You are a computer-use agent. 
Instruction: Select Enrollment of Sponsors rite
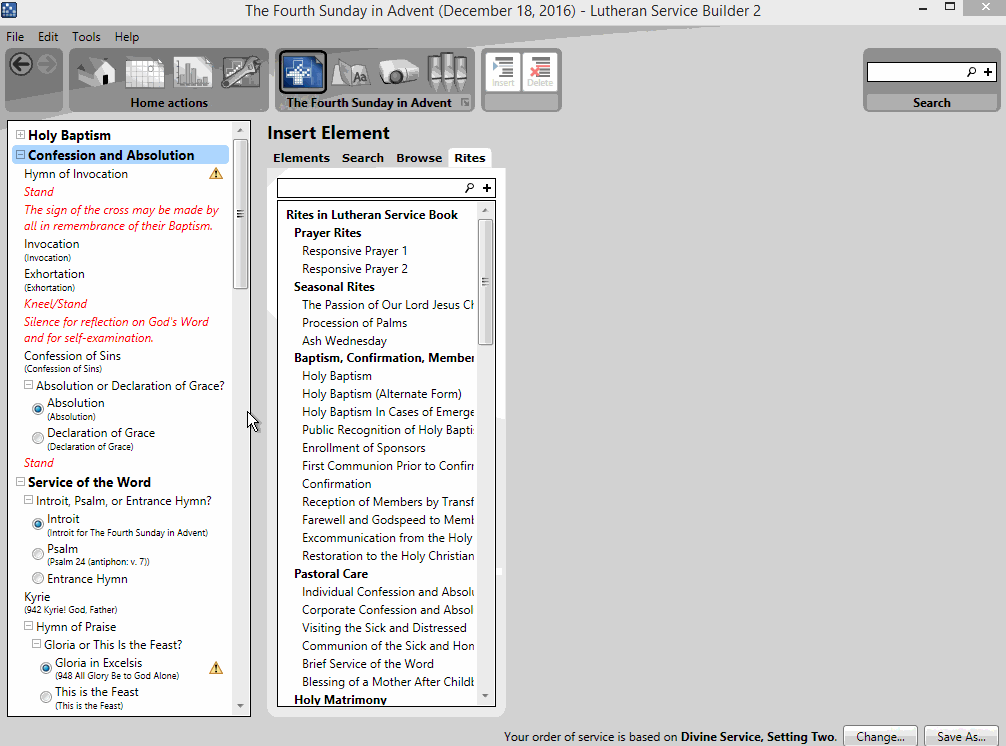(x=363, y=448)
